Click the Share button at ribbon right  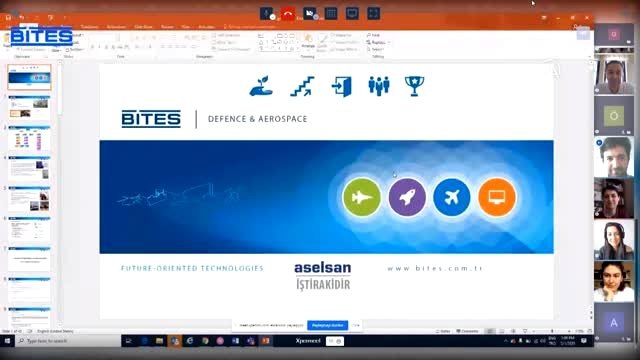(x=582, y=27)
